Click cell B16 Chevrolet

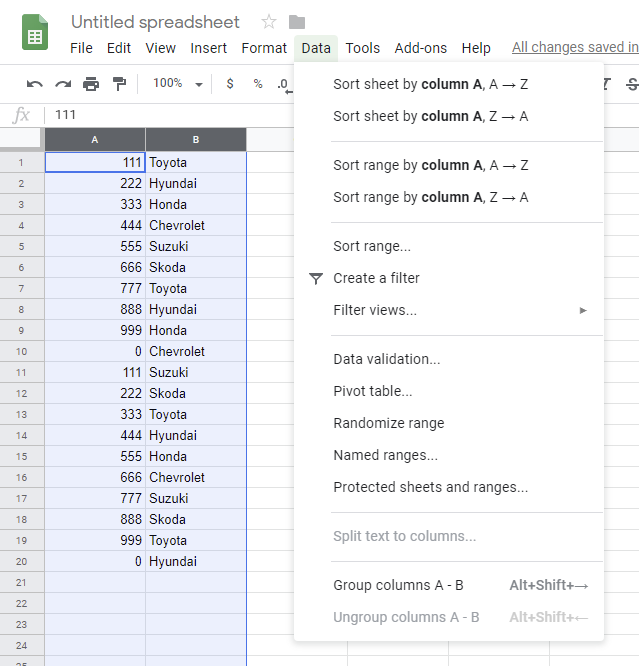coord(196,477)
